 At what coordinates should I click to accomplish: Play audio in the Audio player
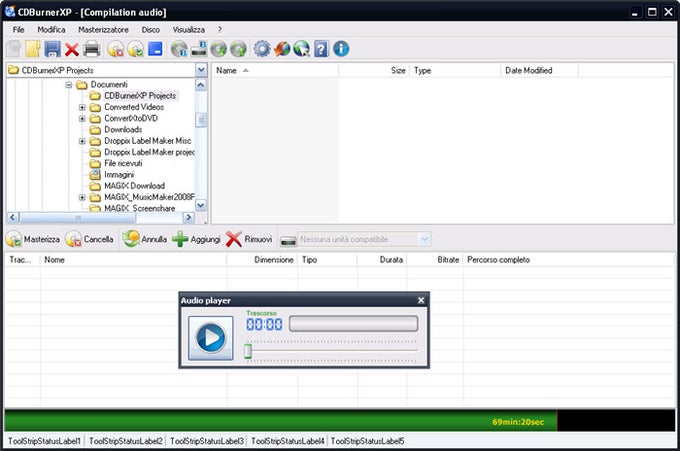tap(211, 337)
